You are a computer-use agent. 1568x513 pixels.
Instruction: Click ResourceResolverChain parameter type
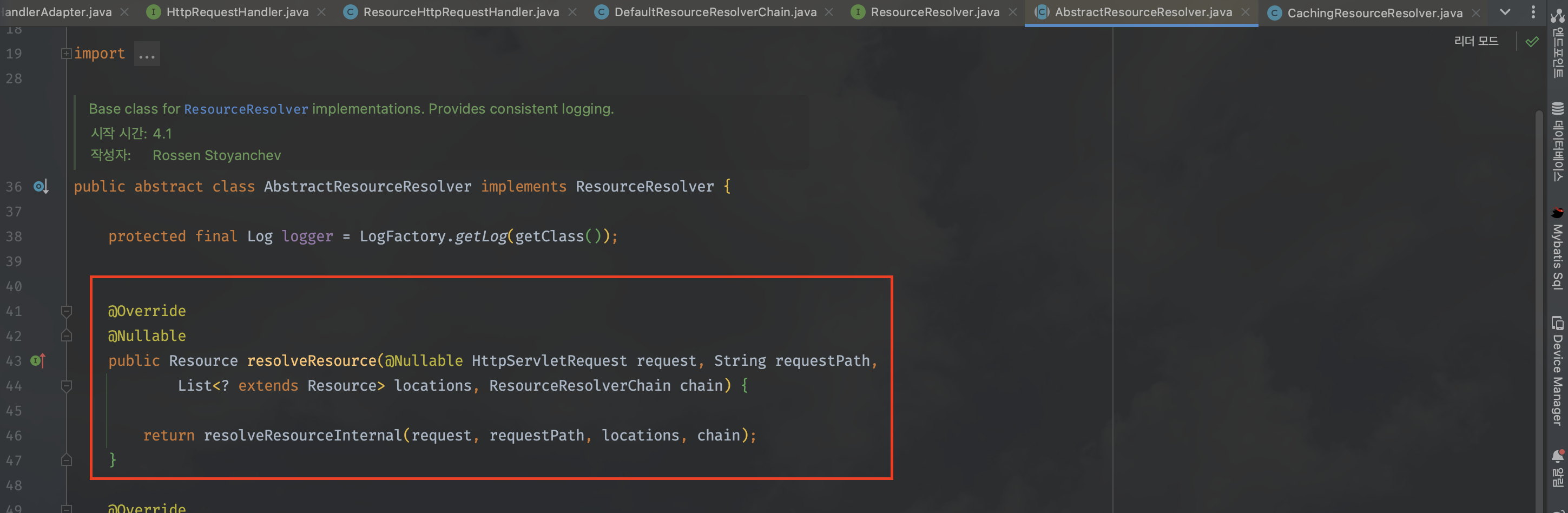[579, 386]
